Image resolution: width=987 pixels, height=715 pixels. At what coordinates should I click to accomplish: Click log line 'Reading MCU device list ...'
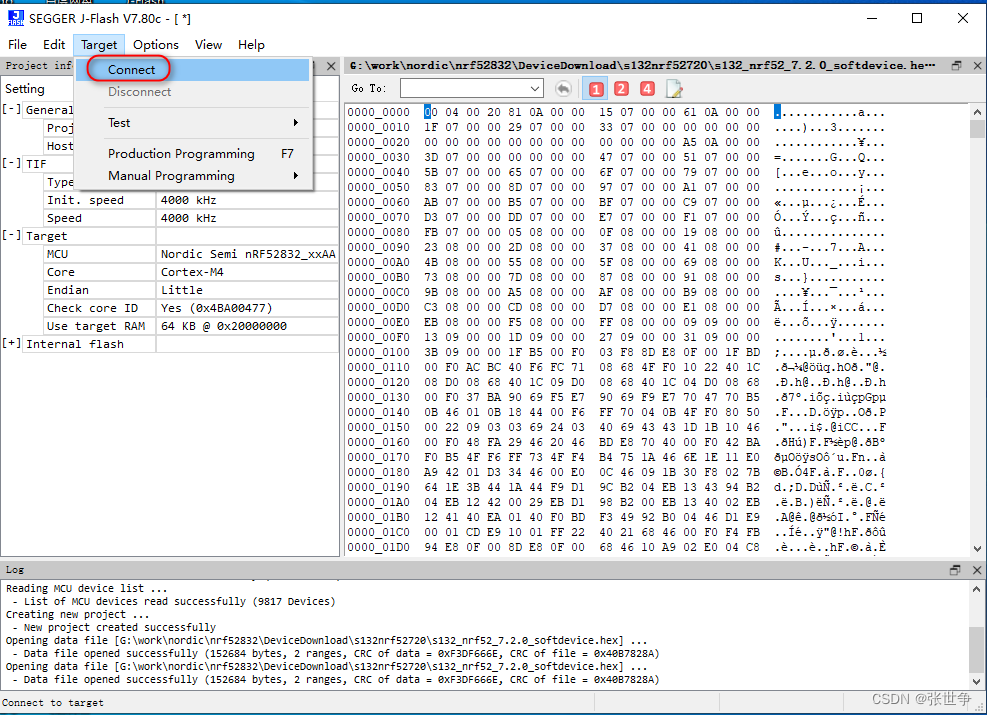pyautogui.click(x=87, y=588)
